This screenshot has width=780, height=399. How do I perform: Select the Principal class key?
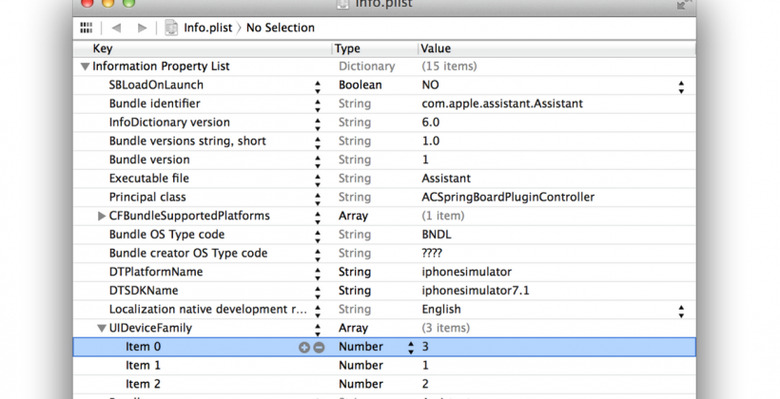tap(147, 197)
